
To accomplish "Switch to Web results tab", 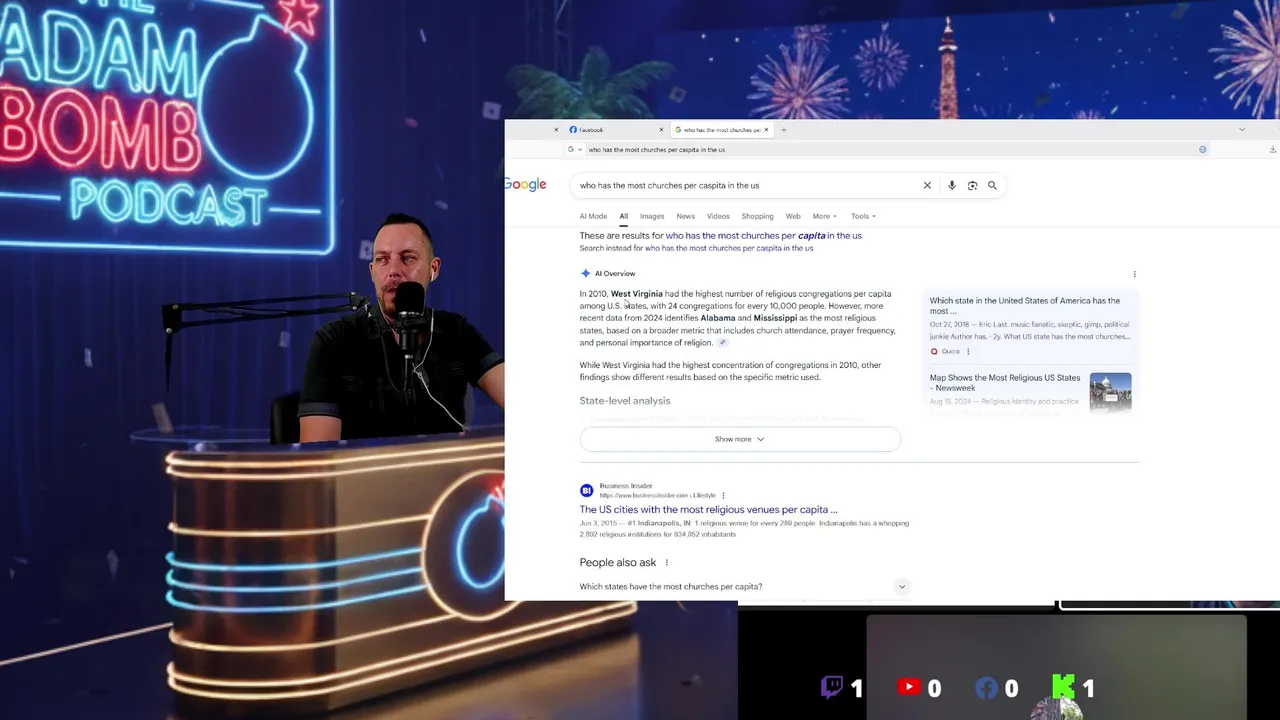I will click(793, 216).
